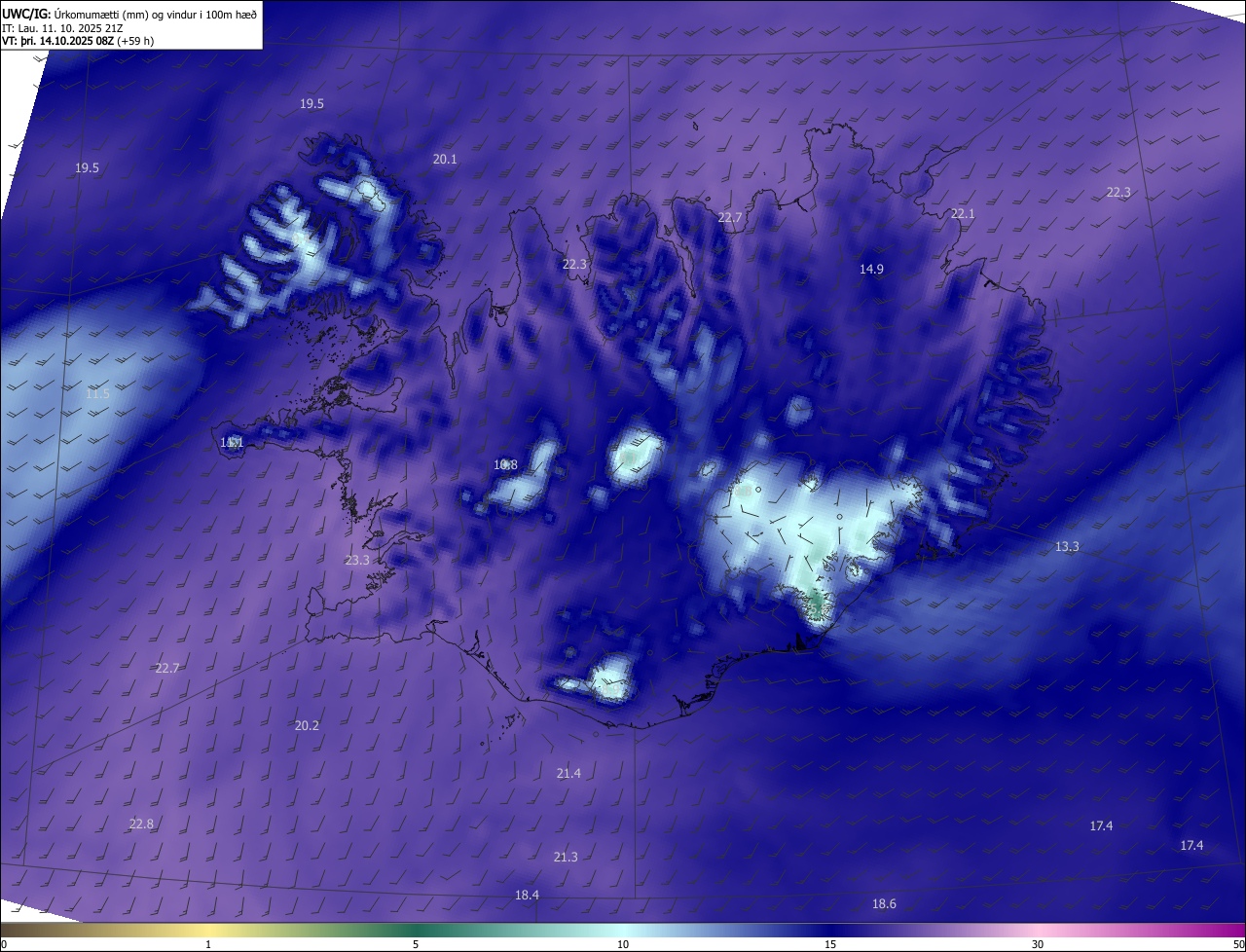Select the 21.3 value label
This screenshot has width=1246, height=952.
(566, 857)
